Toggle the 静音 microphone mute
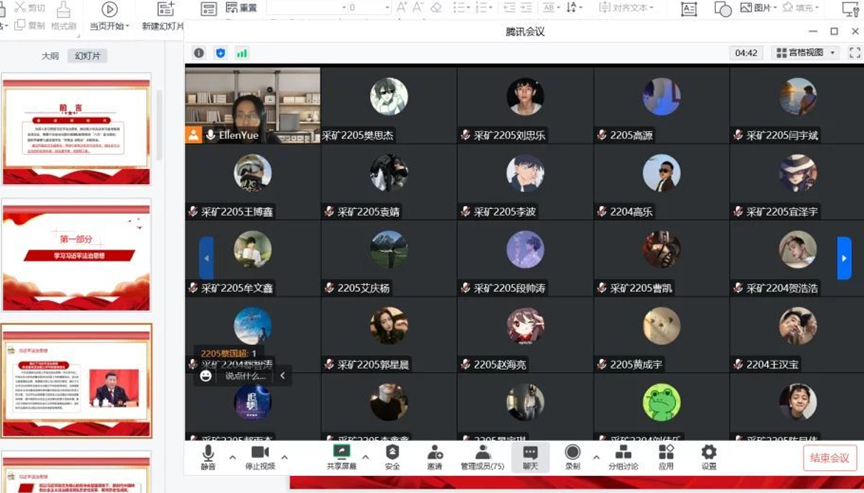The height and width of the screenshot is (493, 864). coord(208,456)
